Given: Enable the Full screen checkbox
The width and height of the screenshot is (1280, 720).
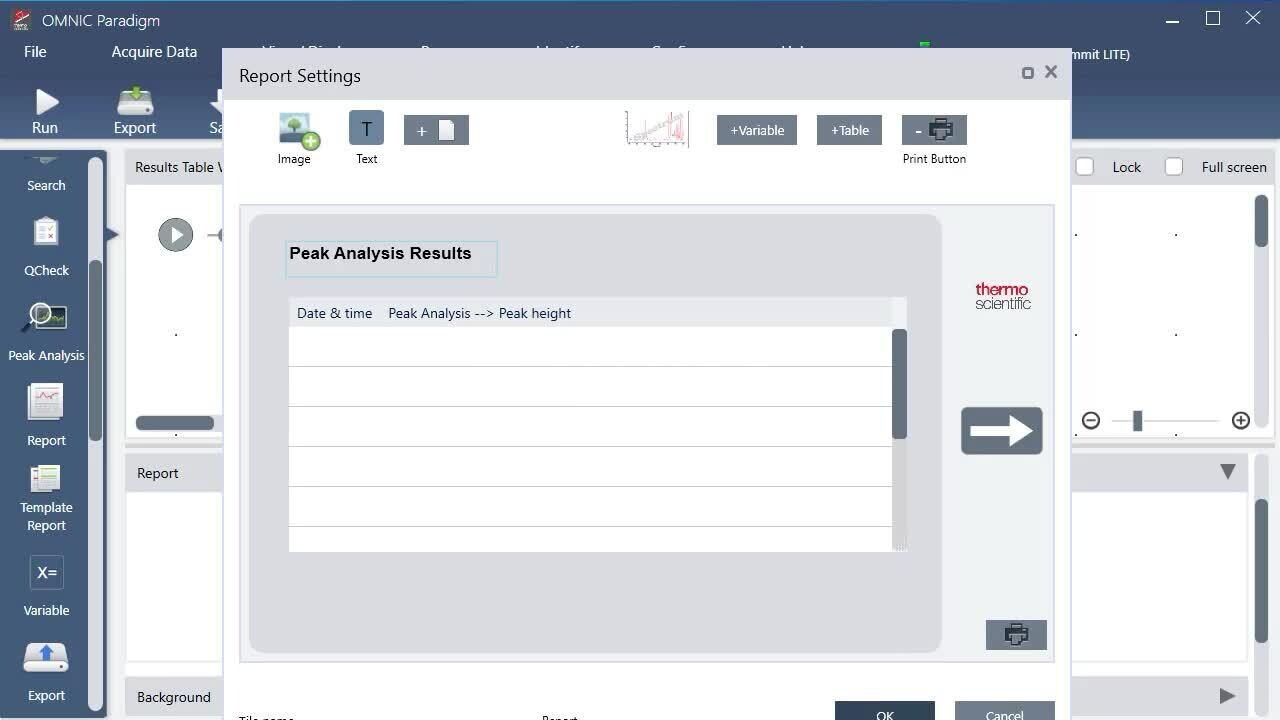Looking at the screenshot, I should (x=1174, y=167).
